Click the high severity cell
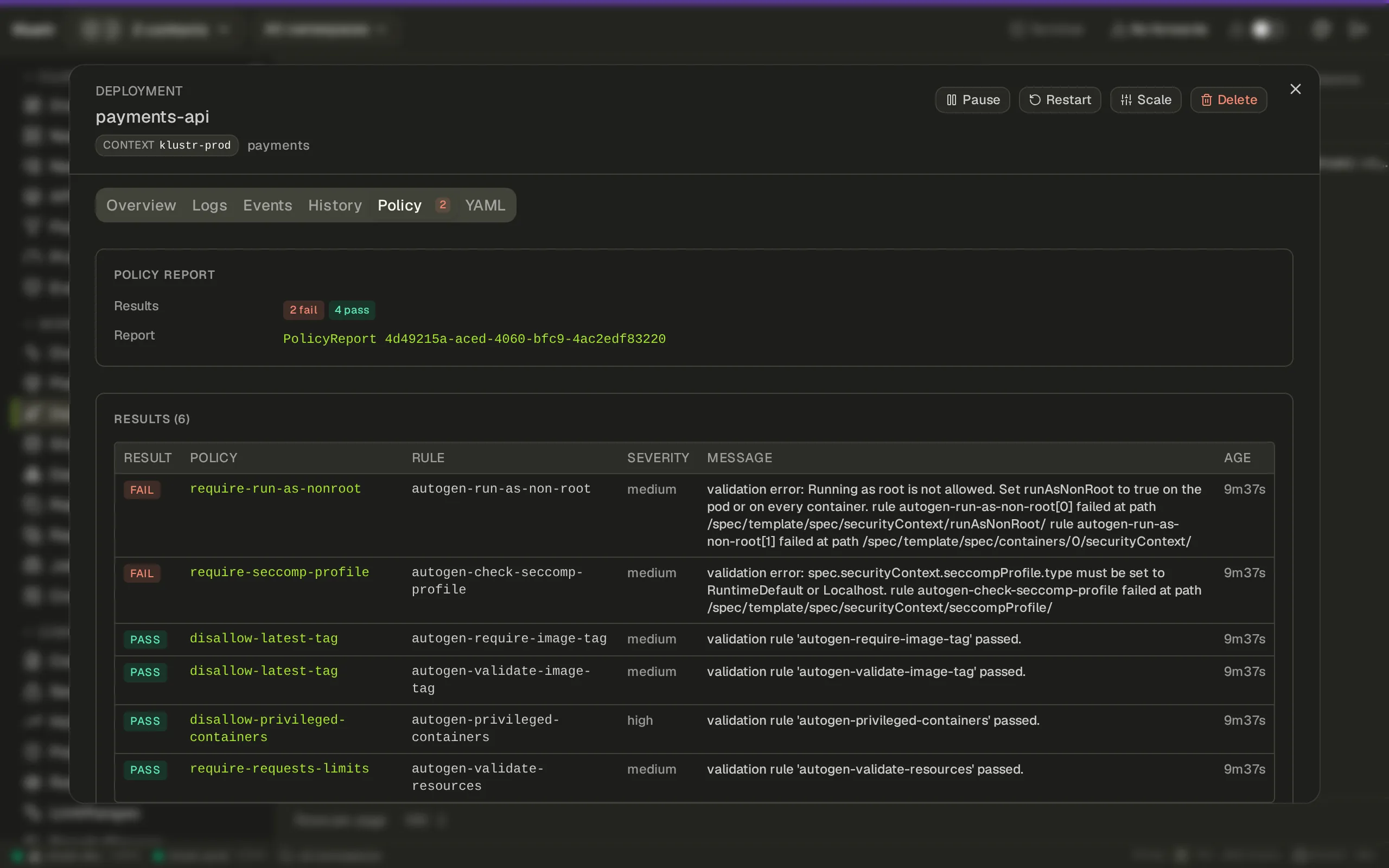This screenshot has height=868, width=1389. (x=640, y=720)
